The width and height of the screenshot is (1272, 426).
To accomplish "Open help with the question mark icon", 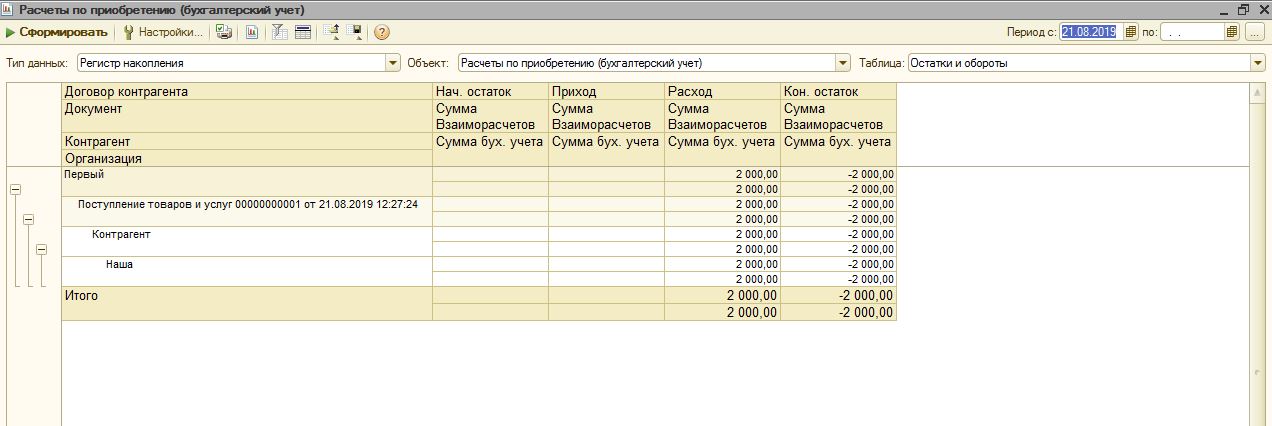I will coord(382,32).
